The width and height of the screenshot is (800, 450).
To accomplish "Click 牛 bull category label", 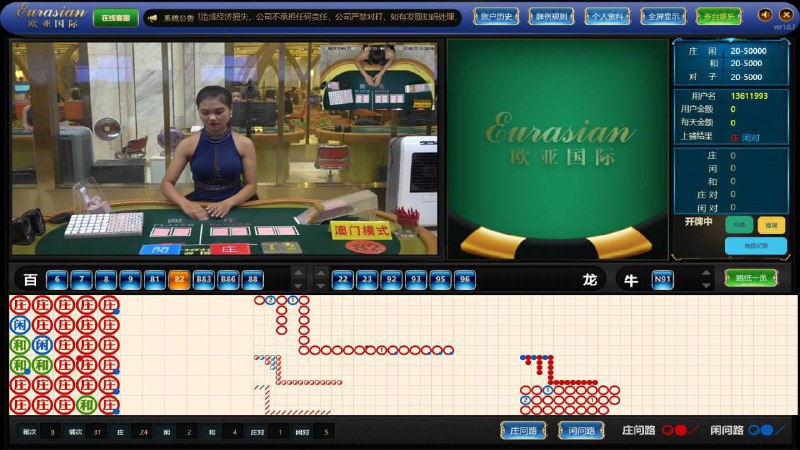I will [x=631, y=280].
